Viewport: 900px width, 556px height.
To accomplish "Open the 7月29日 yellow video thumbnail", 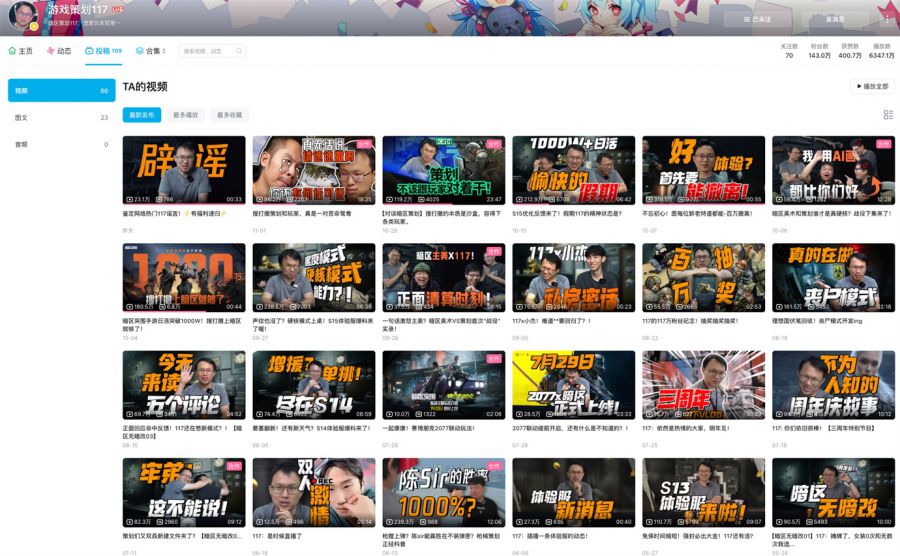I will point(573,384).
